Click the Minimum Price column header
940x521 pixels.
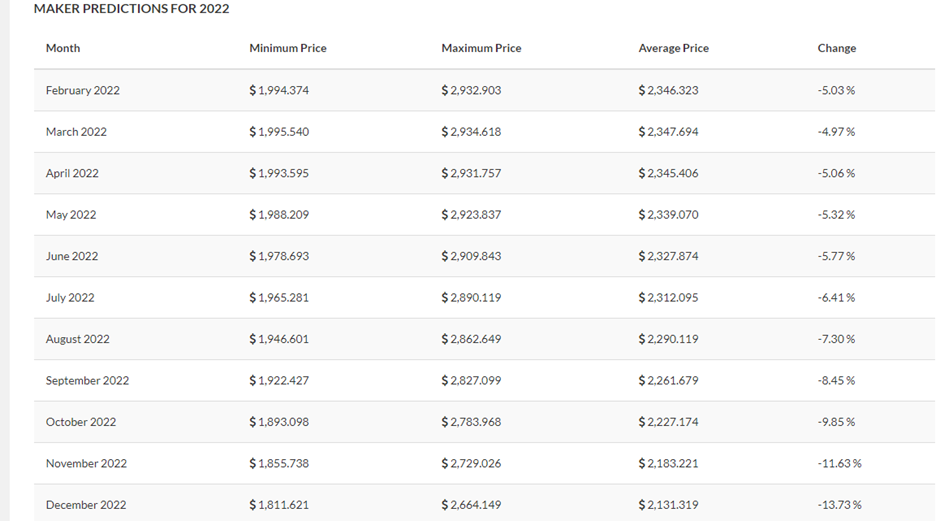pyautogui.click(x=288, y=48)
